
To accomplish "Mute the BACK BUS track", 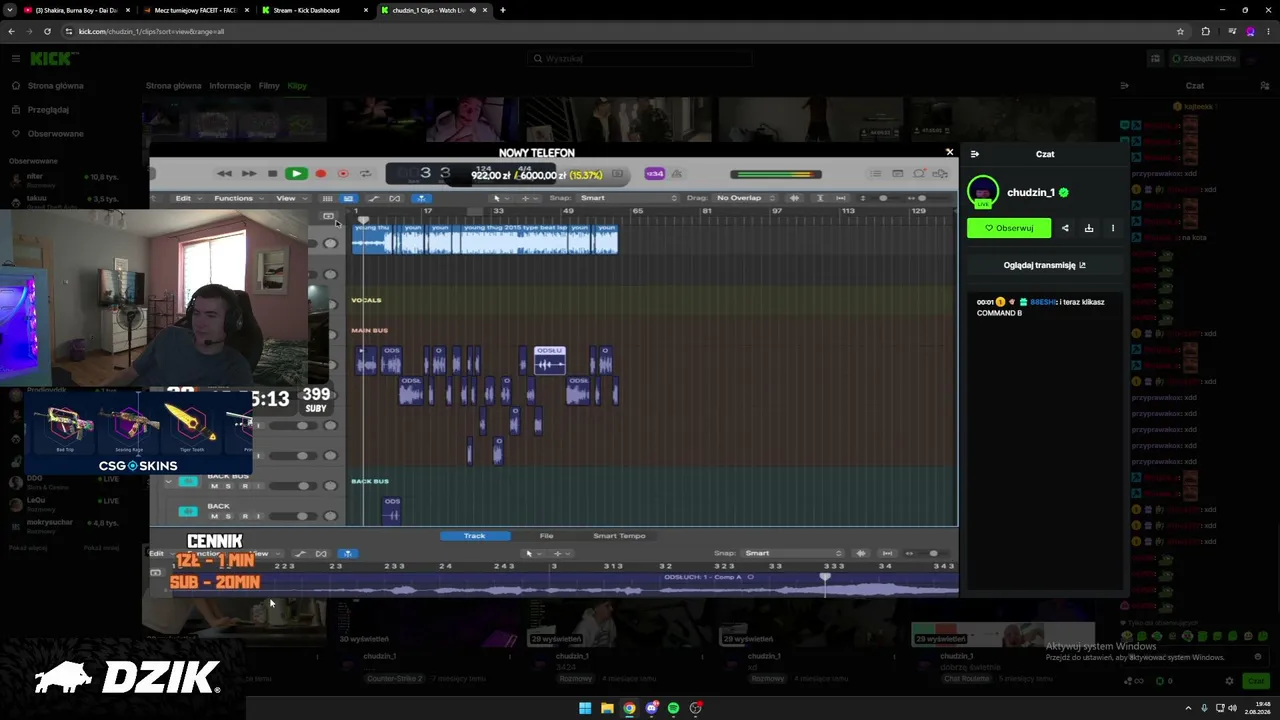I will click(x=213, y=486).
